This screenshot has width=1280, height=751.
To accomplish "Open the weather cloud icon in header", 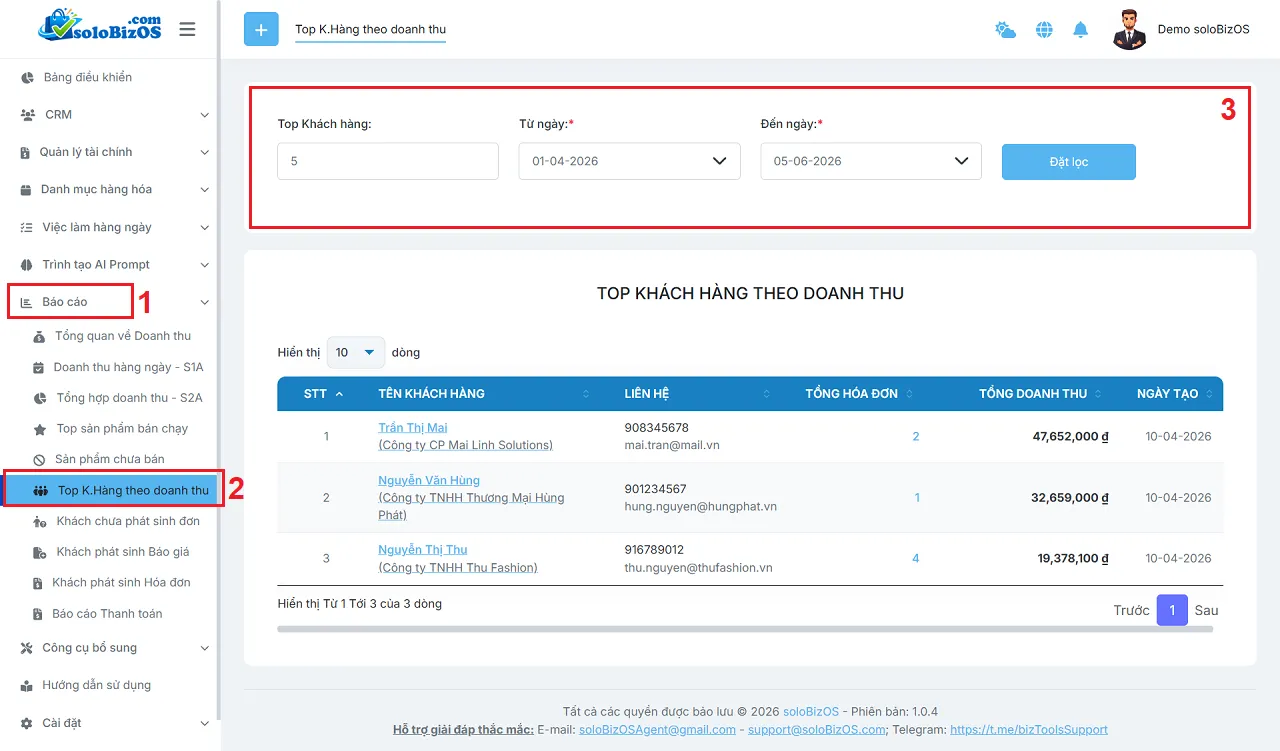I will pos(1005,30).
